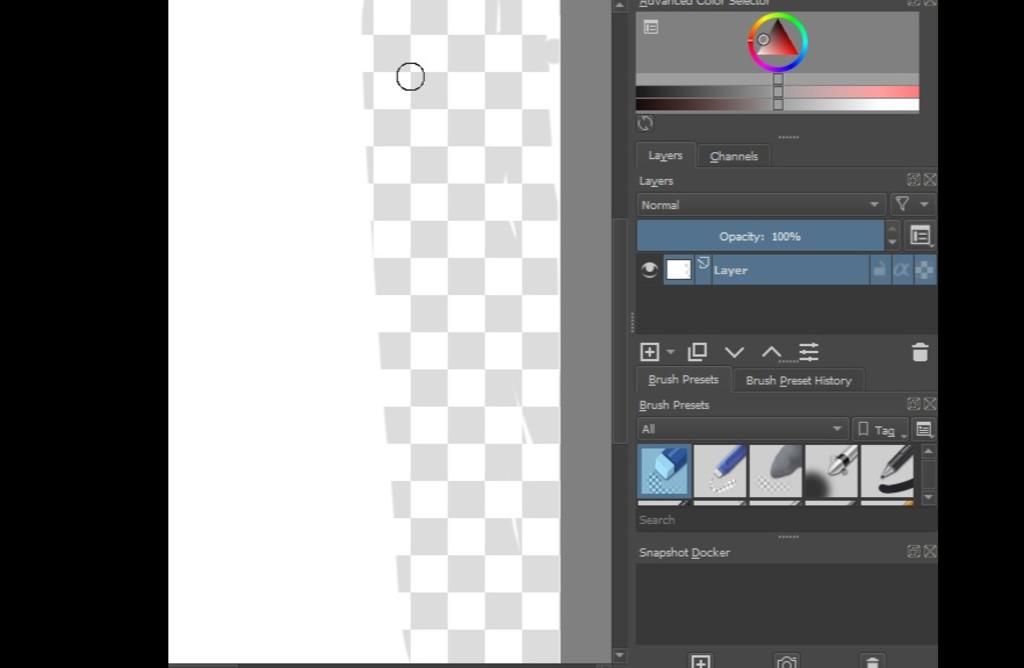Float the Brush Presets docker
The height and width of the screenshot is (668, 1024).
coord(914,404)
